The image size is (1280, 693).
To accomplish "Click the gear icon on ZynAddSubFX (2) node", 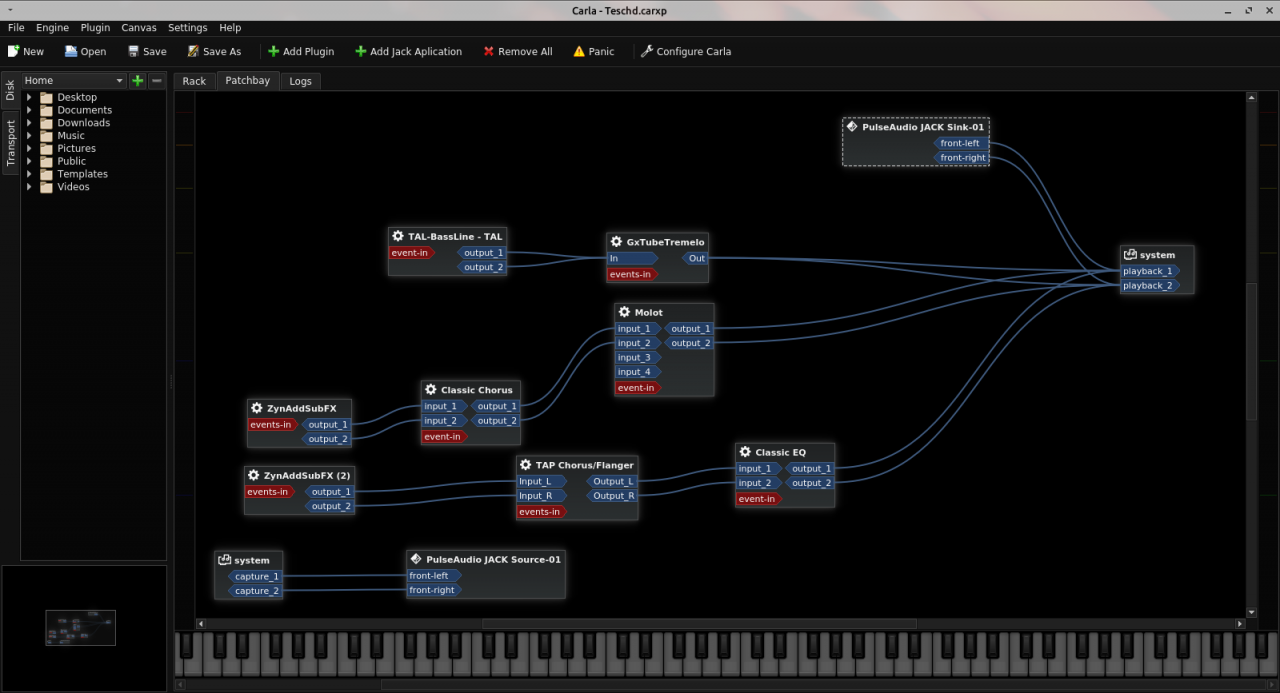I will 254,475.
